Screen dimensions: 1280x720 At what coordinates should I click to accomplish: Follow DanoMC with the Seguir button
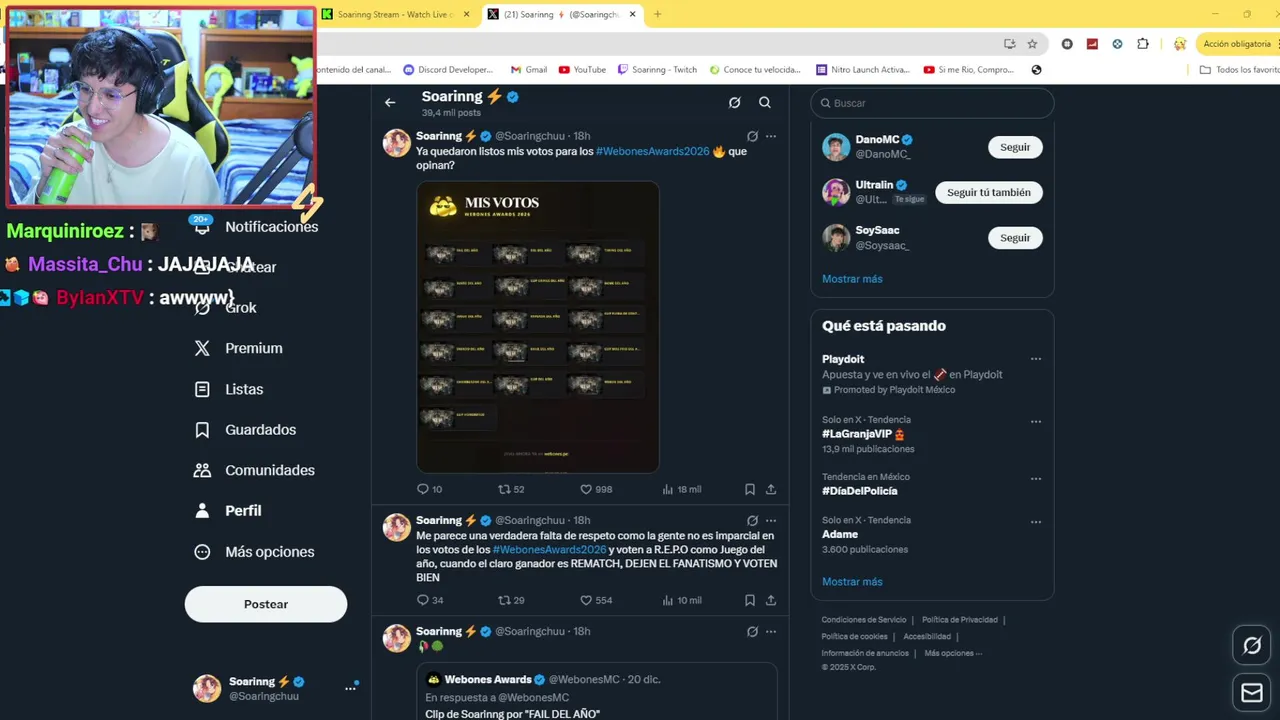click(1015, 147)
